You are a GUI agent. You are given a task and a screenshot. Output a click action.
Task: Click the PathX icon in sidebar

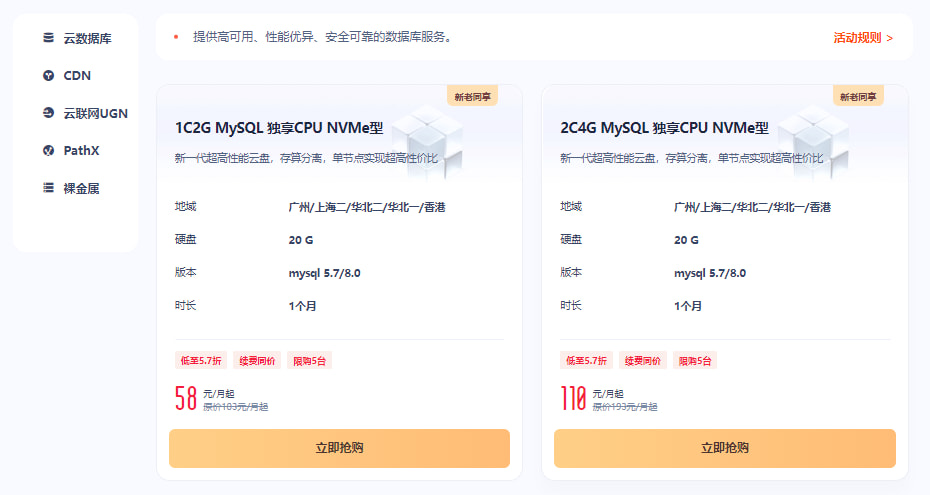tap(48, 151)
